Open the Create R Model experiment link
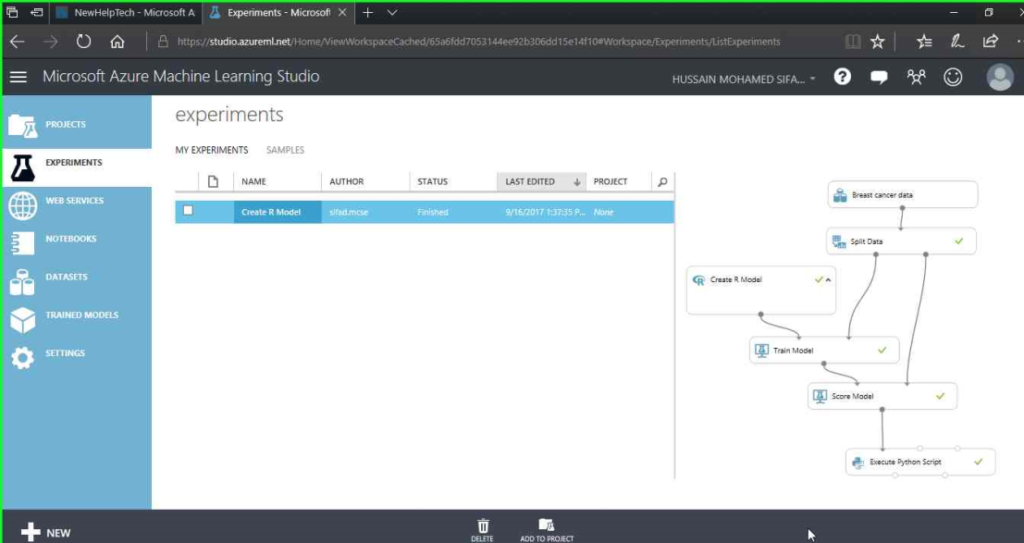Image resolution: width=1024 pixels, height=543 pixels. 271,212
